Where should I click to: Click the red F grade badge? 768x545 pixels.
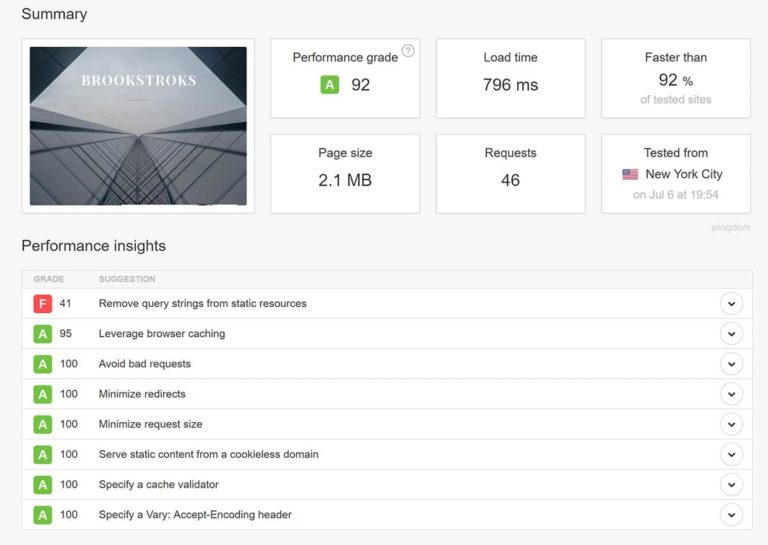pyautogui.click(x=43, y=304)
